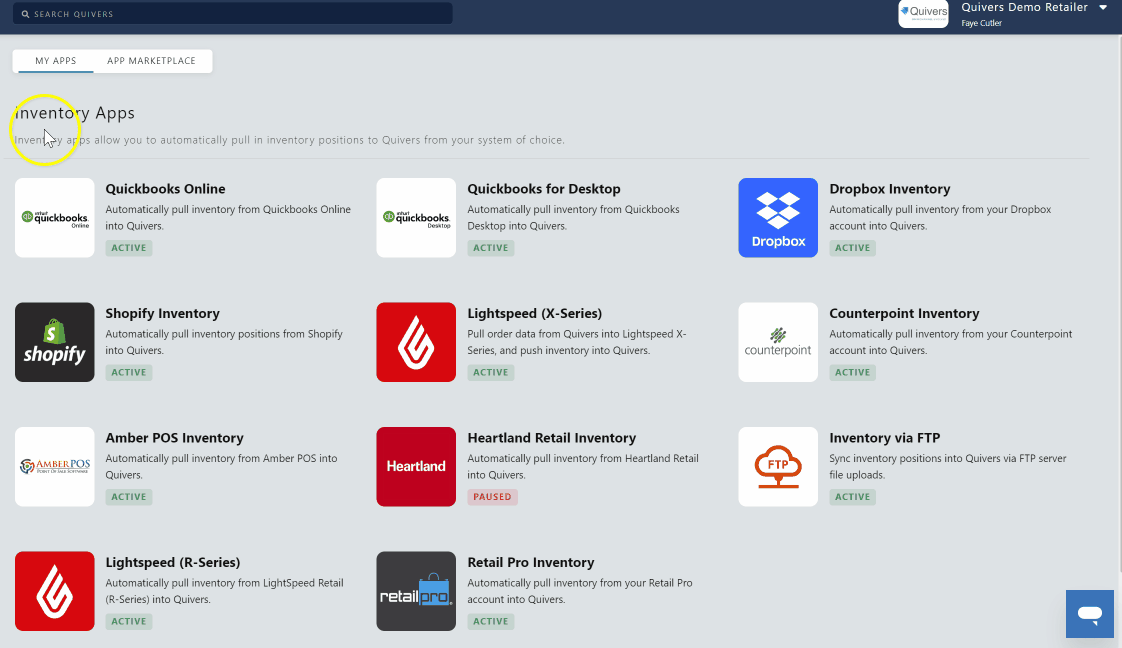The height and width of the screenshot is (648, 1122).
Task: Open the Lightspeed (R-Series) red flame icon
Action: pos(54,591)
